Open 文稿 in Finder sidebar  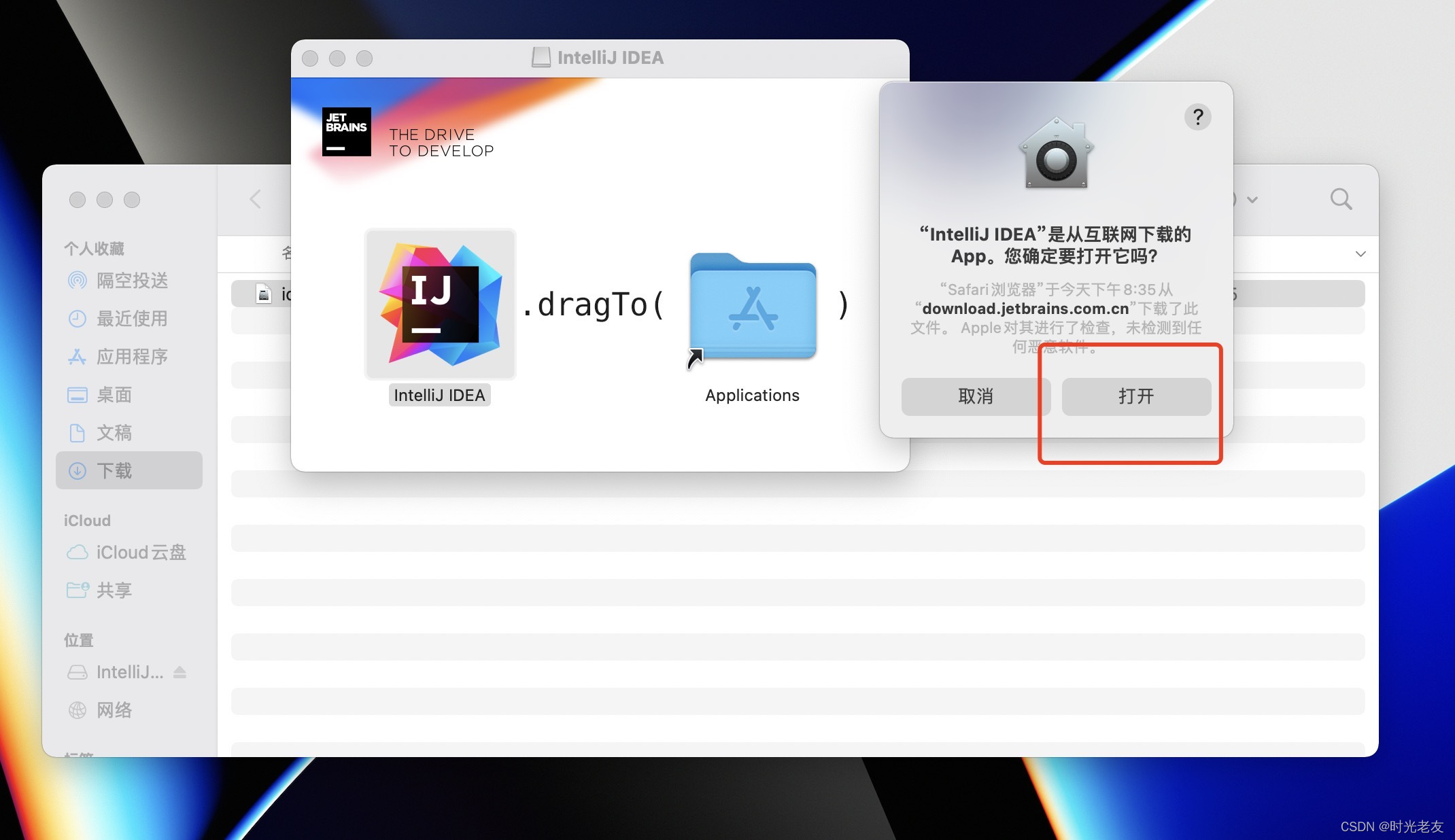point(129,433)
